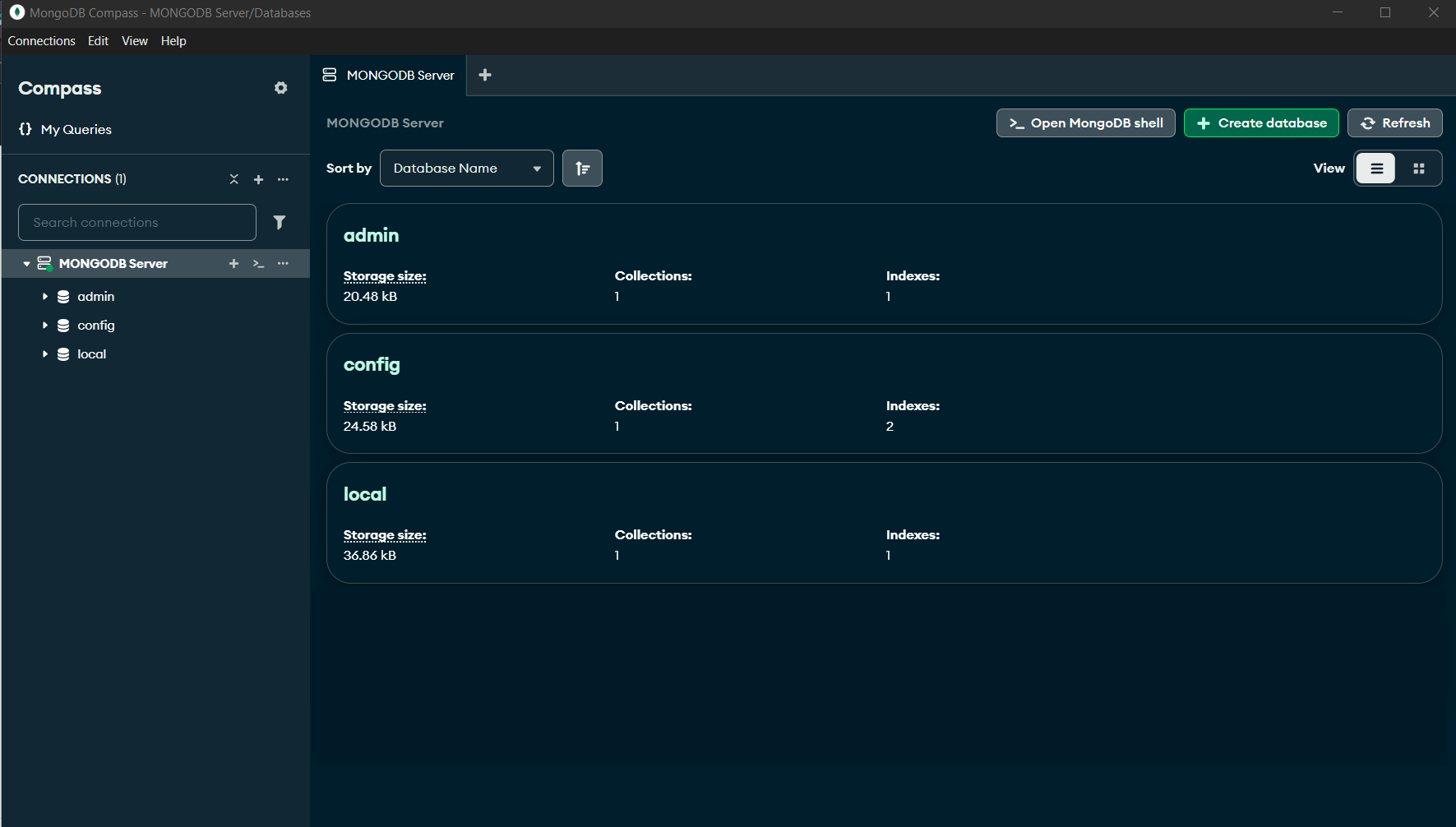Click the Compass title in sidebar

(x=60, y=89)
